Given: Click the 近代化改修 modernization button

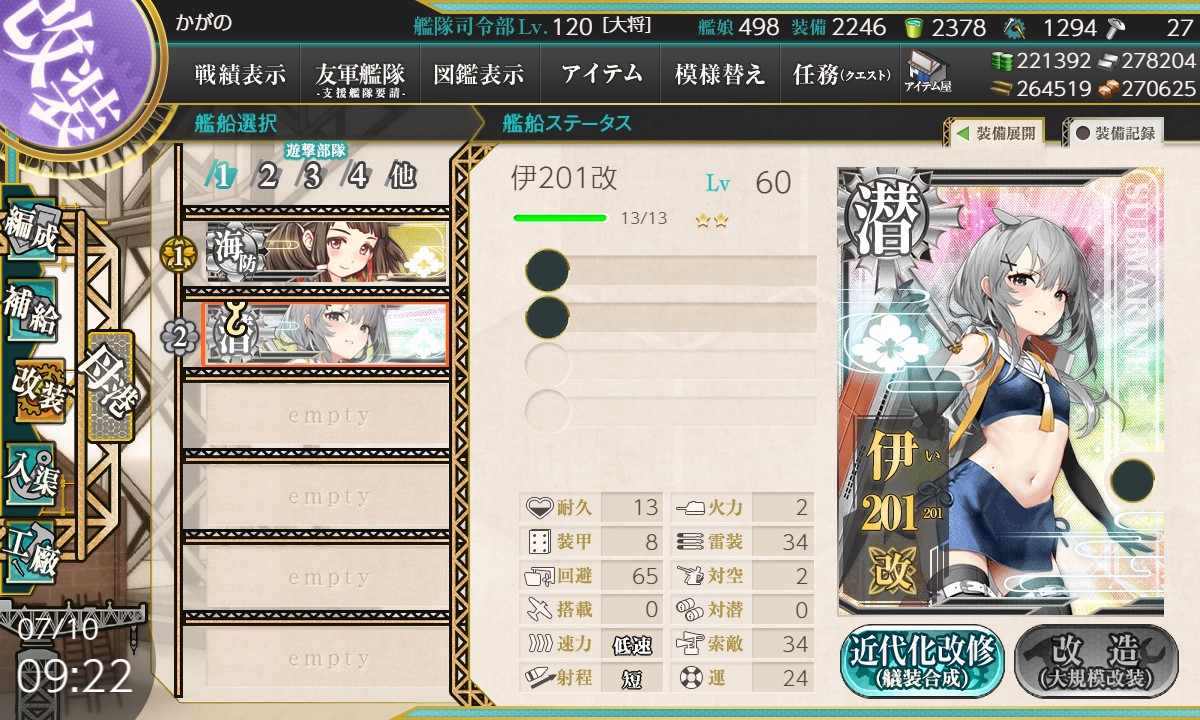Looking at the screenshot, I should tap(922, 661).
